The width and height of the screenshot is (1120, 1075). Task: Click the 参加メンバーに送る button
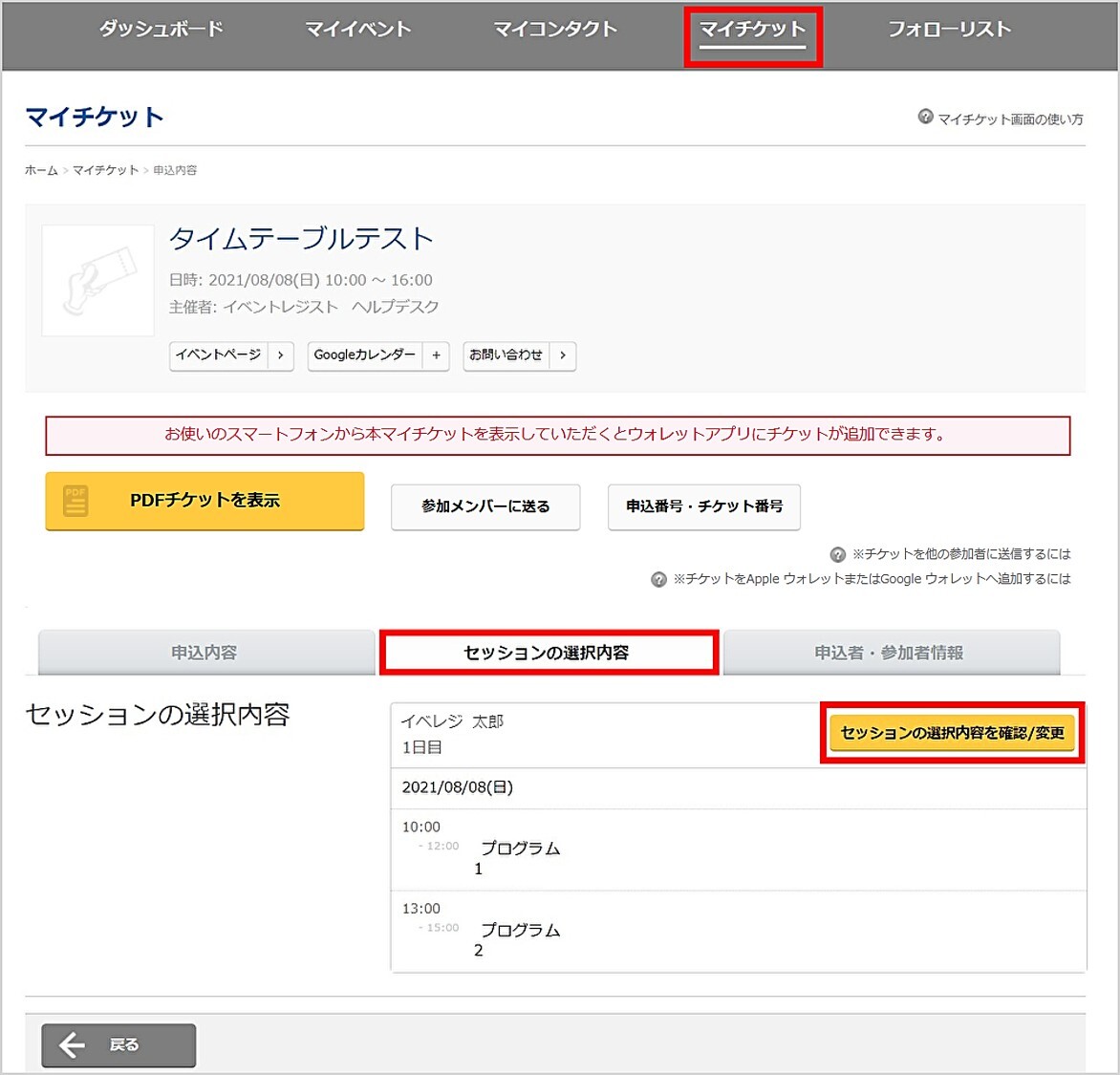tap(485, 507)
